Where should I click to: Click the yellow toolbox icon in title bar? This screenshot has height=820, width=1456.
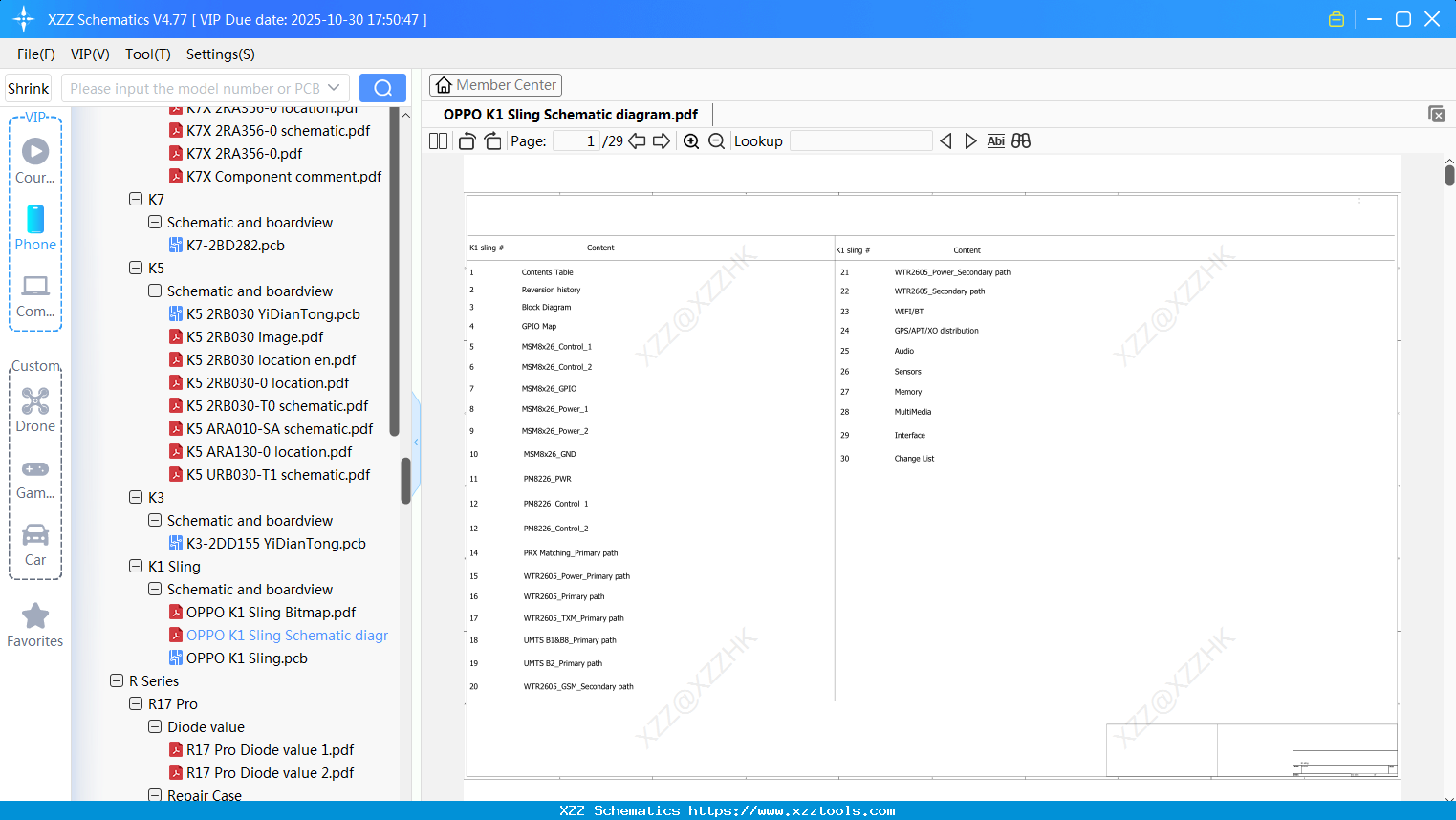(1336, 19)
